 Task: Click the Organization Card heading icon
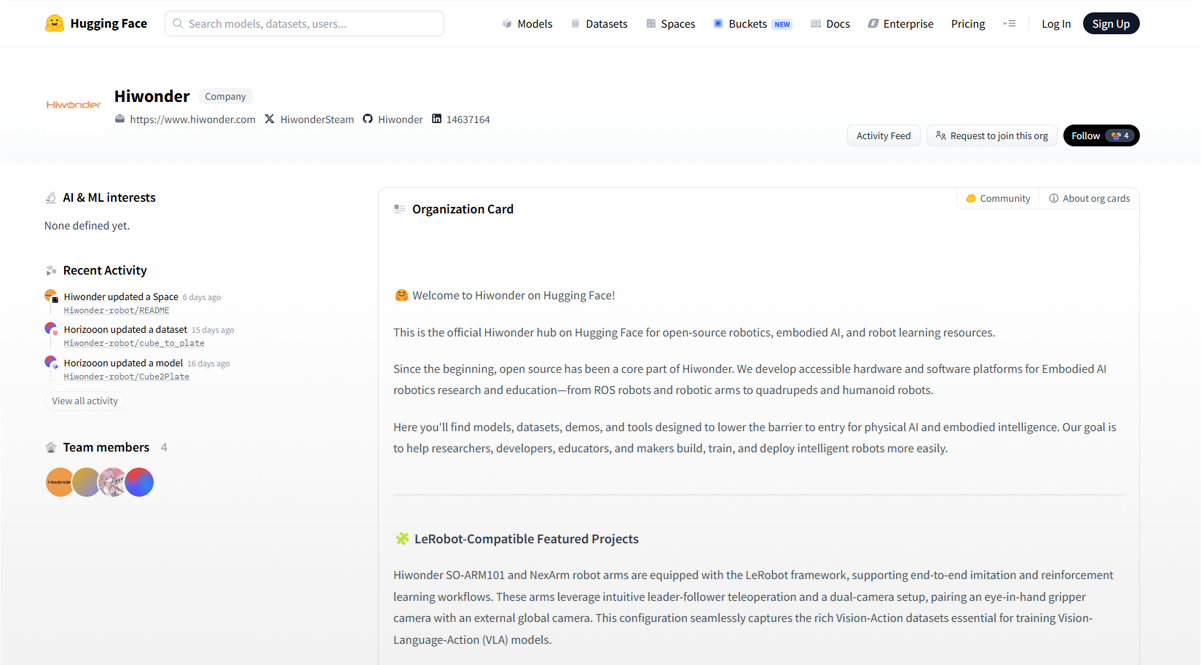pyautogui.click(x=400, y=209)
